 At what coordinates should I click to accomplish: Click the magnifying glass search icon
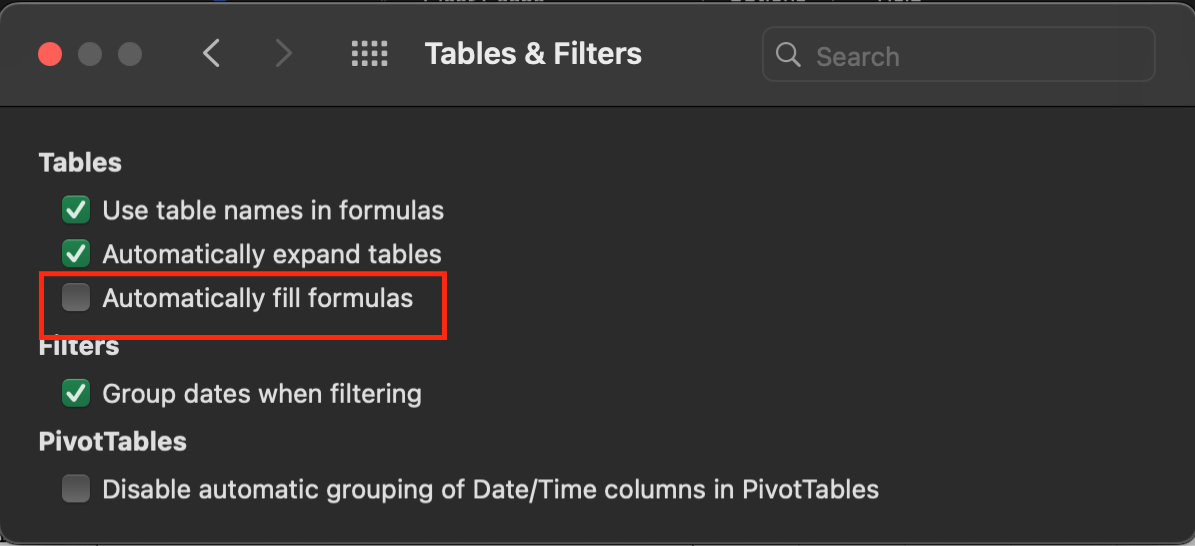[788, 55]
